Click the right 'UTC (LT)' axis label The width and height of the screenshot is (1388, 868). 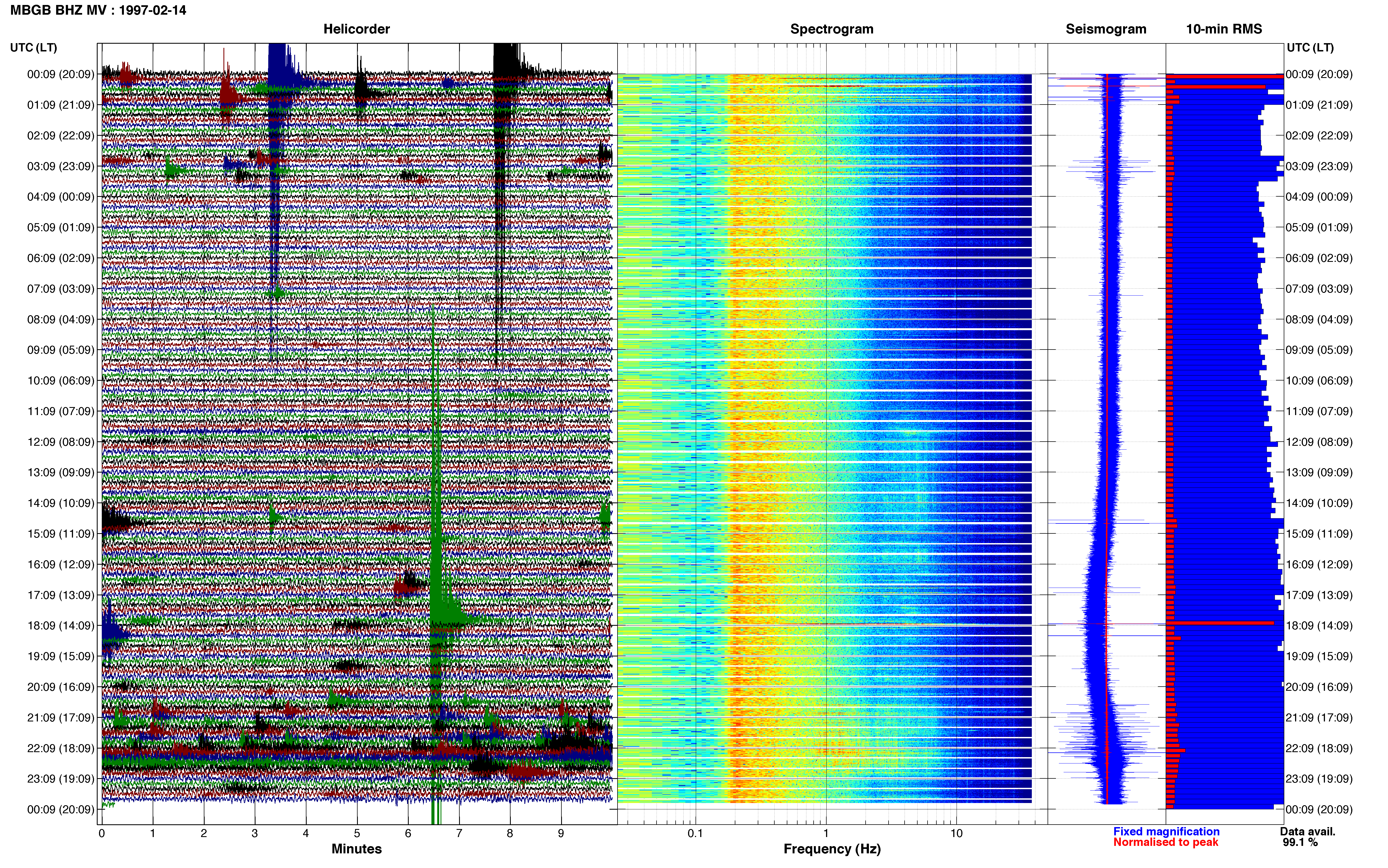[1310, 48]
